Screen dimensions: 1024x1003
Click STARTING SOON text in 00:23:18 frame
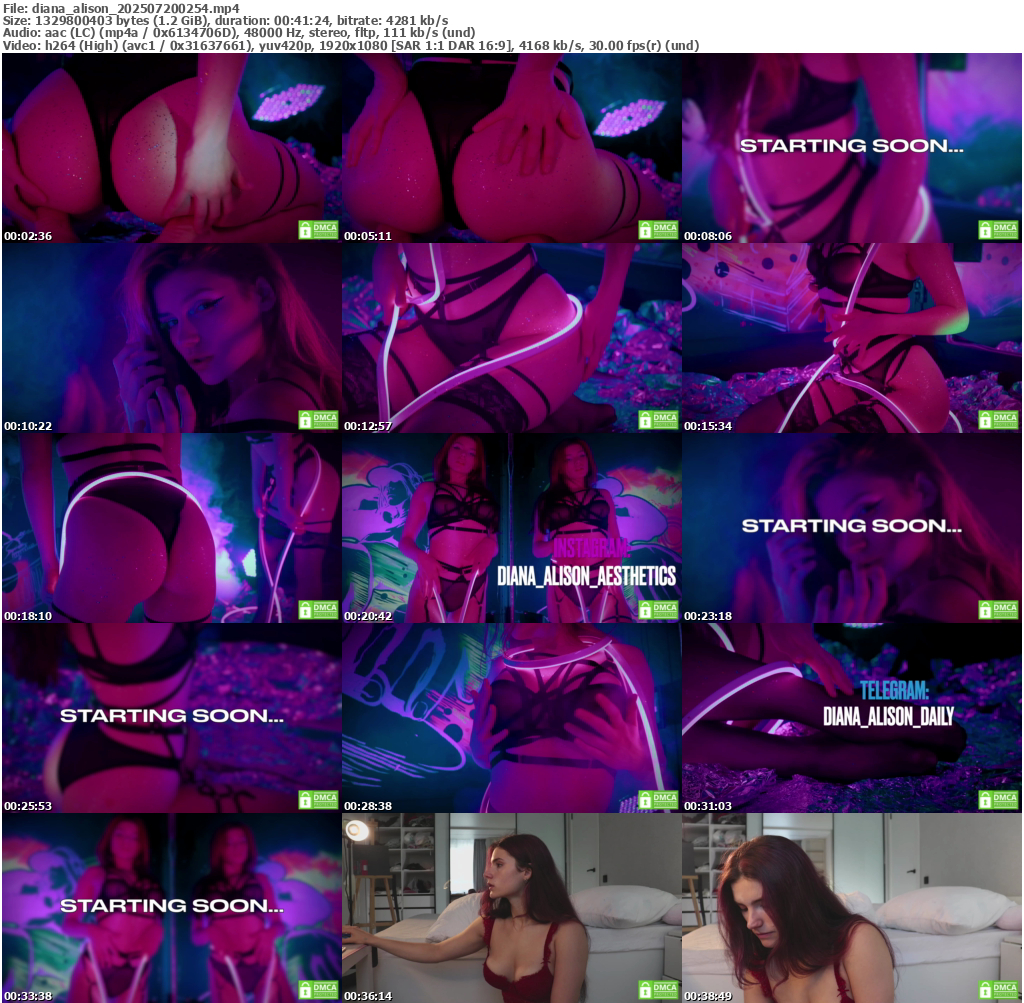852,526
